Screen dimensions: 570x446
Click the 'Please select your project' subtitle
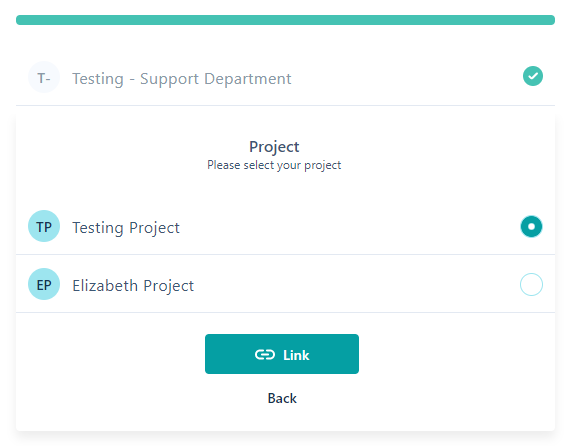click(x=274, y=165)
